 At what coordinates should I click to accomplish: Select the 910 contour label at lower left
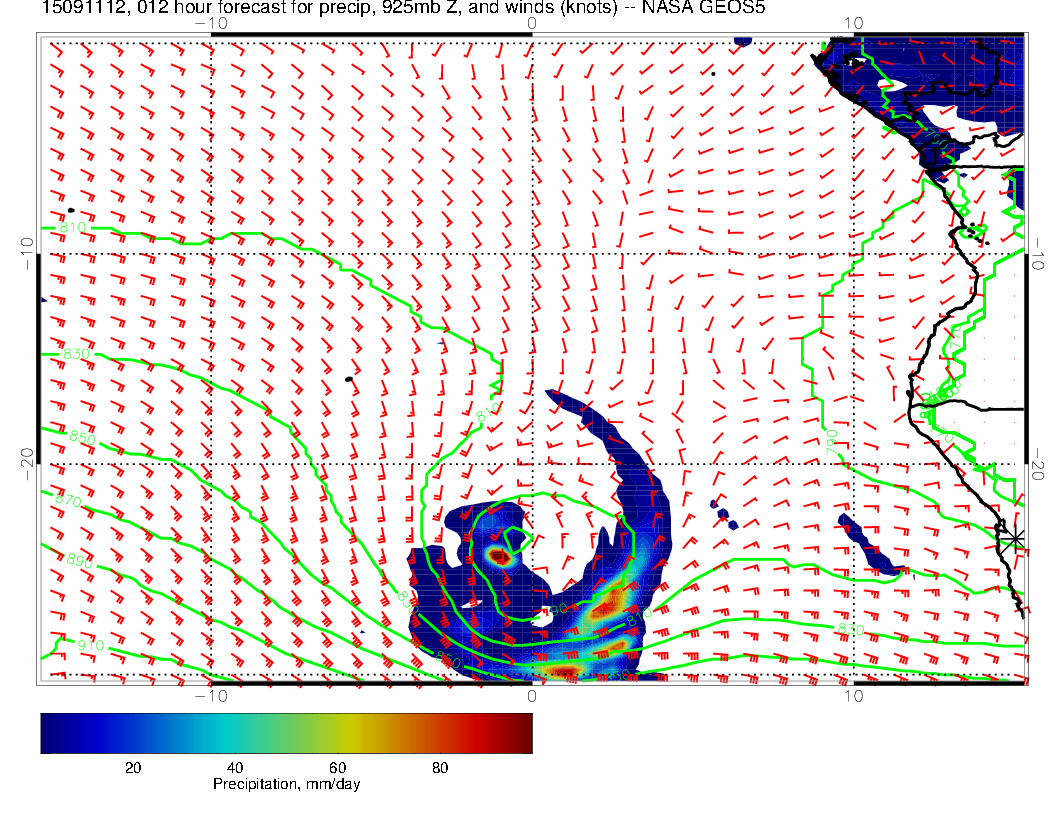[91, 645]
